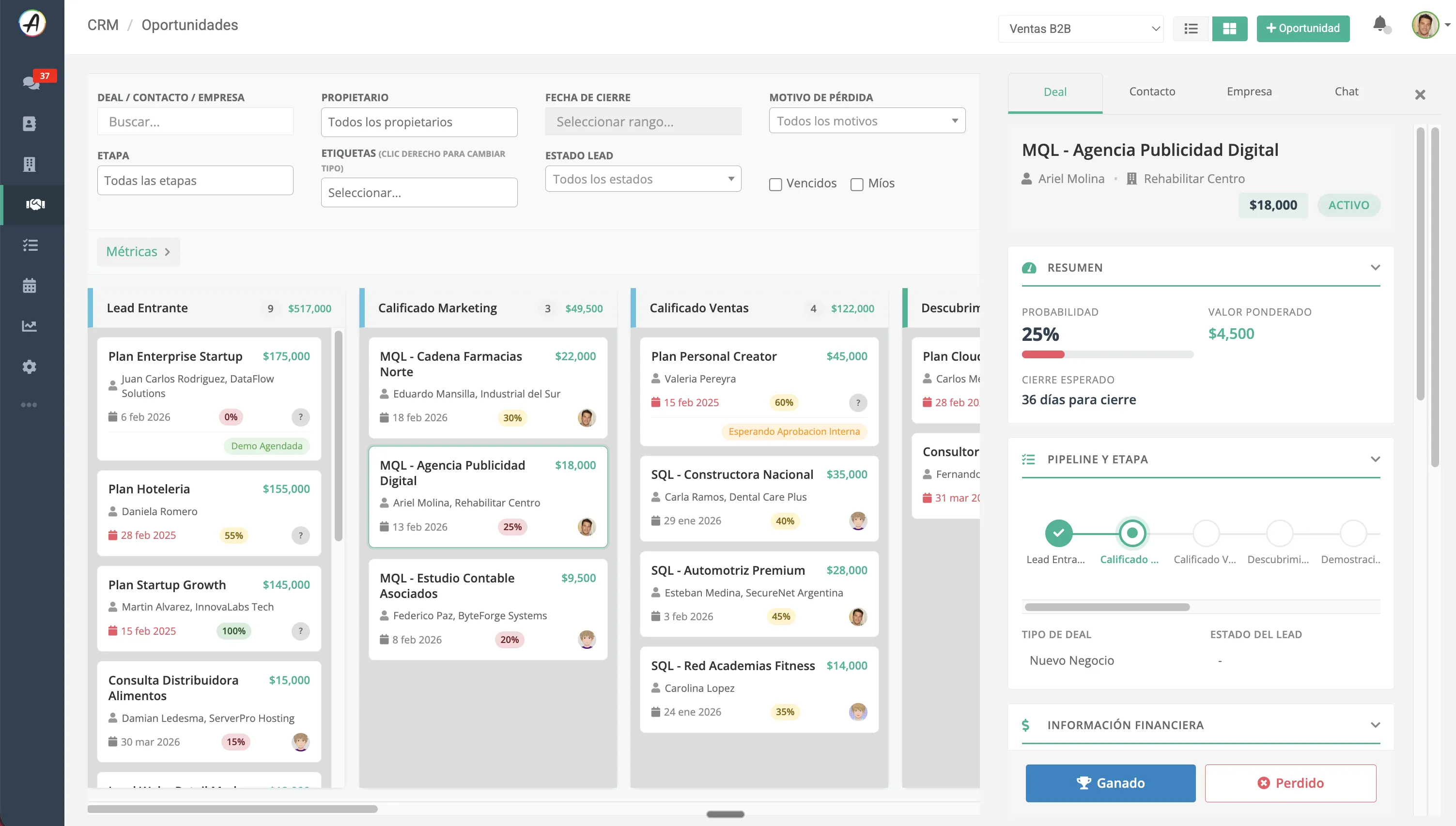Open the reports chart sidebar icon
The image size is (1456, 826).
tap(30, 326)
